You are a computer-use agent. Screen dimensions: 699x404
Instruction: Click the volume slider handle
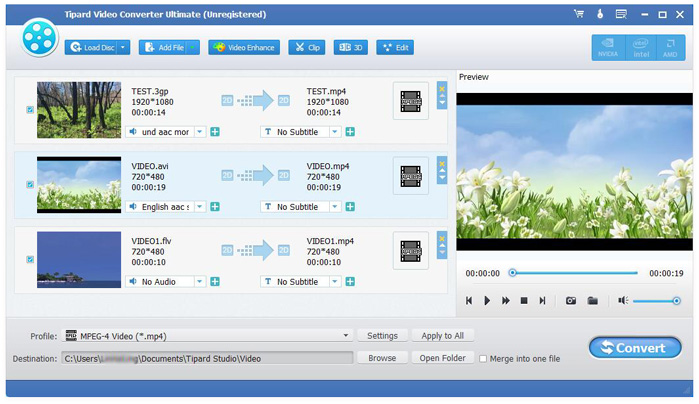(x=676, y=301)
